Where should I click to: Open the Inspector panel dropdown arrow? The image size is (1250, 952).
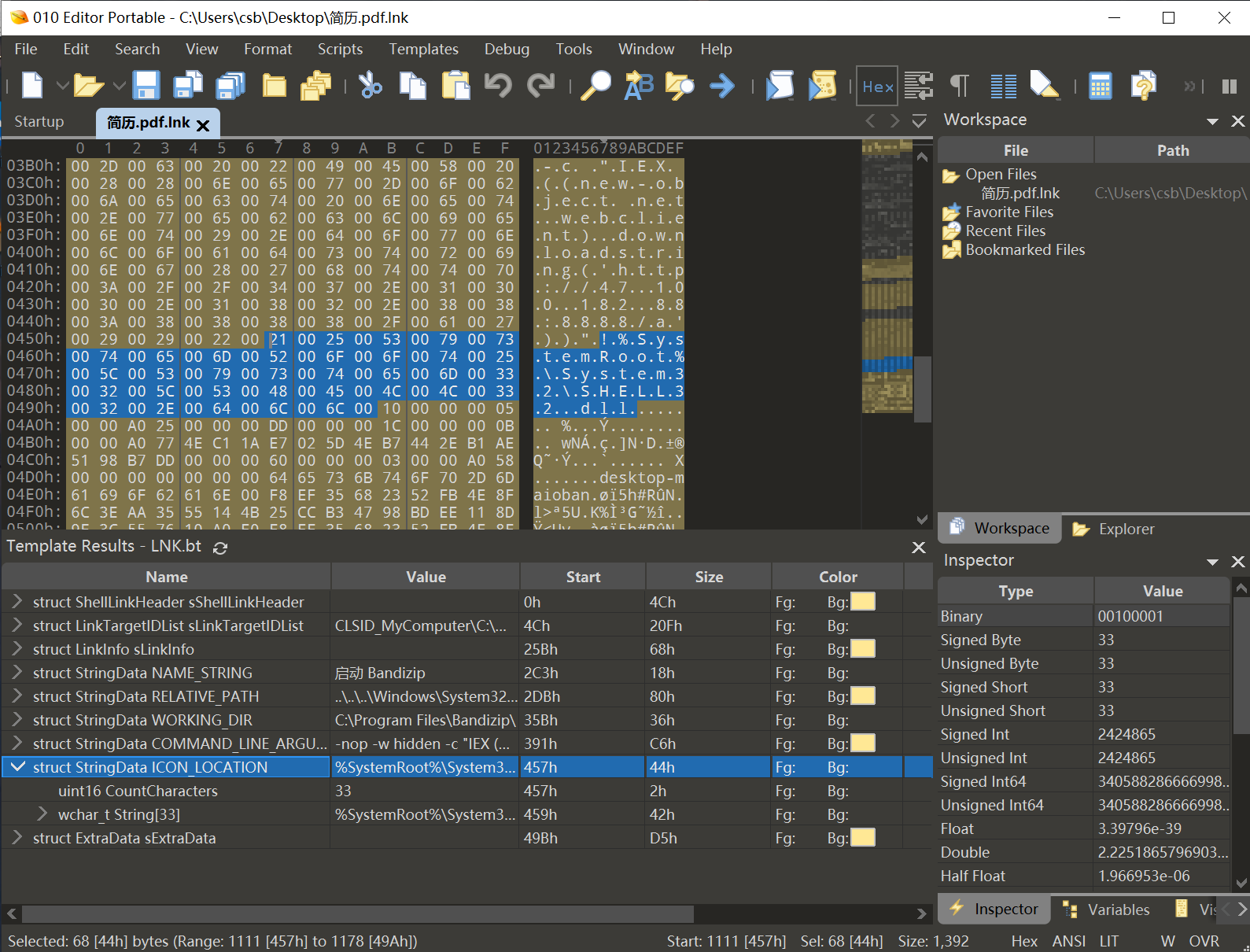(x=1212, y=562)
